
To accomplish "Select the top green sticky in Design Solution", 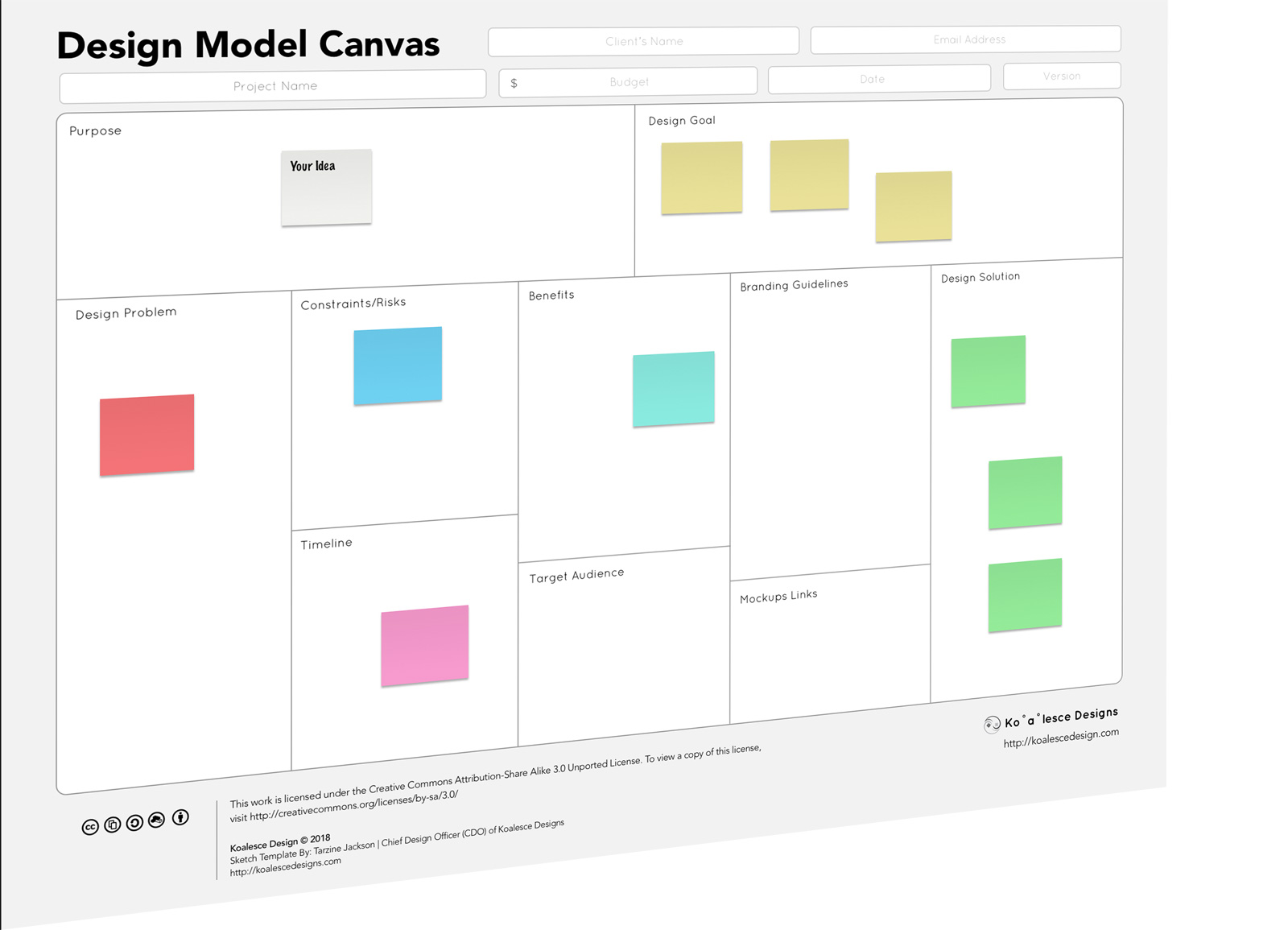I will pyautogui.click(x=988, y=371).
